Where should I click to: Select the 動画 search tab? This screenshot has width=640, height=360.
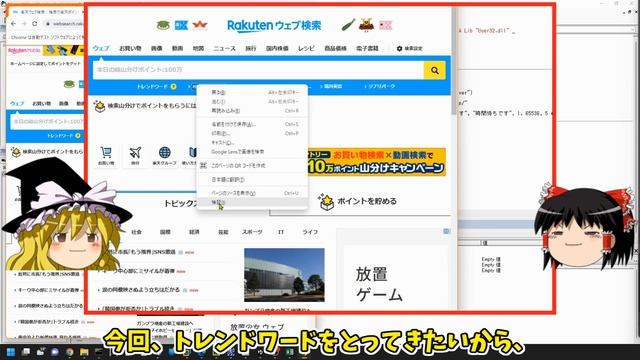pos(178,48)
